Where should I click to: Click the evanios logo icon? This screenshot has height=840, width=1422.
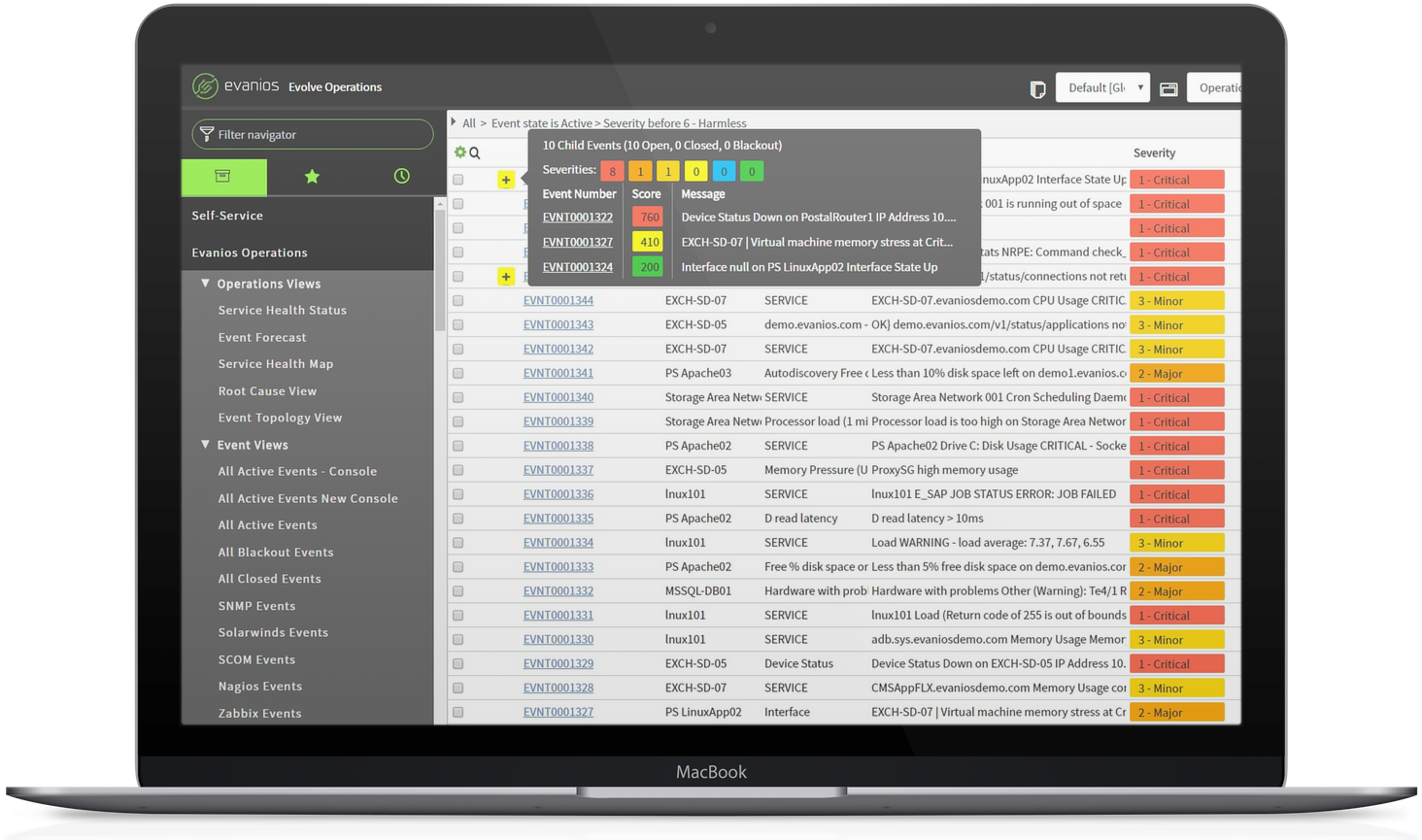click(x=206, y=86)
